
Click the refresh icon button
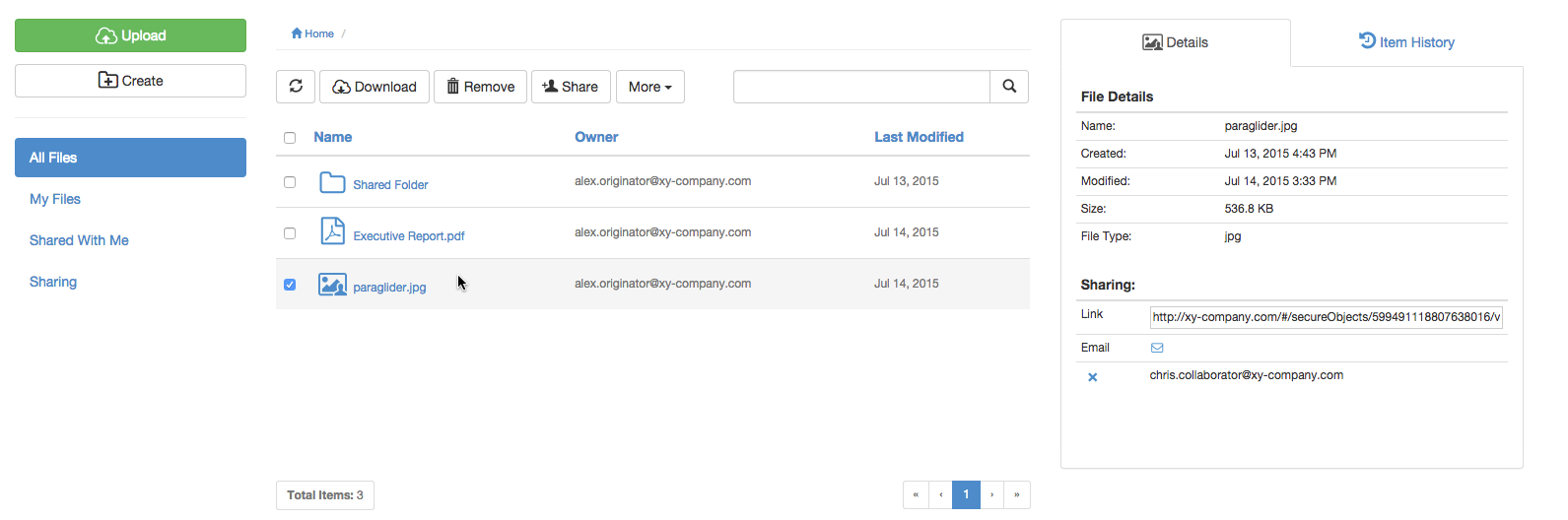(x=296, y=87)
